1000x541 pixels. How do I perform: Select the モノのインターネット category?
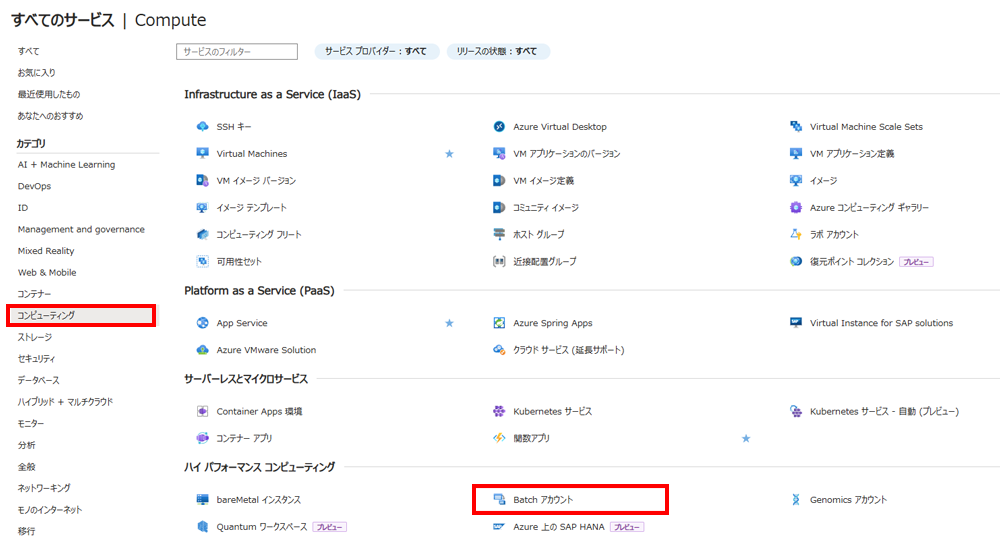[x=50, y=510]
